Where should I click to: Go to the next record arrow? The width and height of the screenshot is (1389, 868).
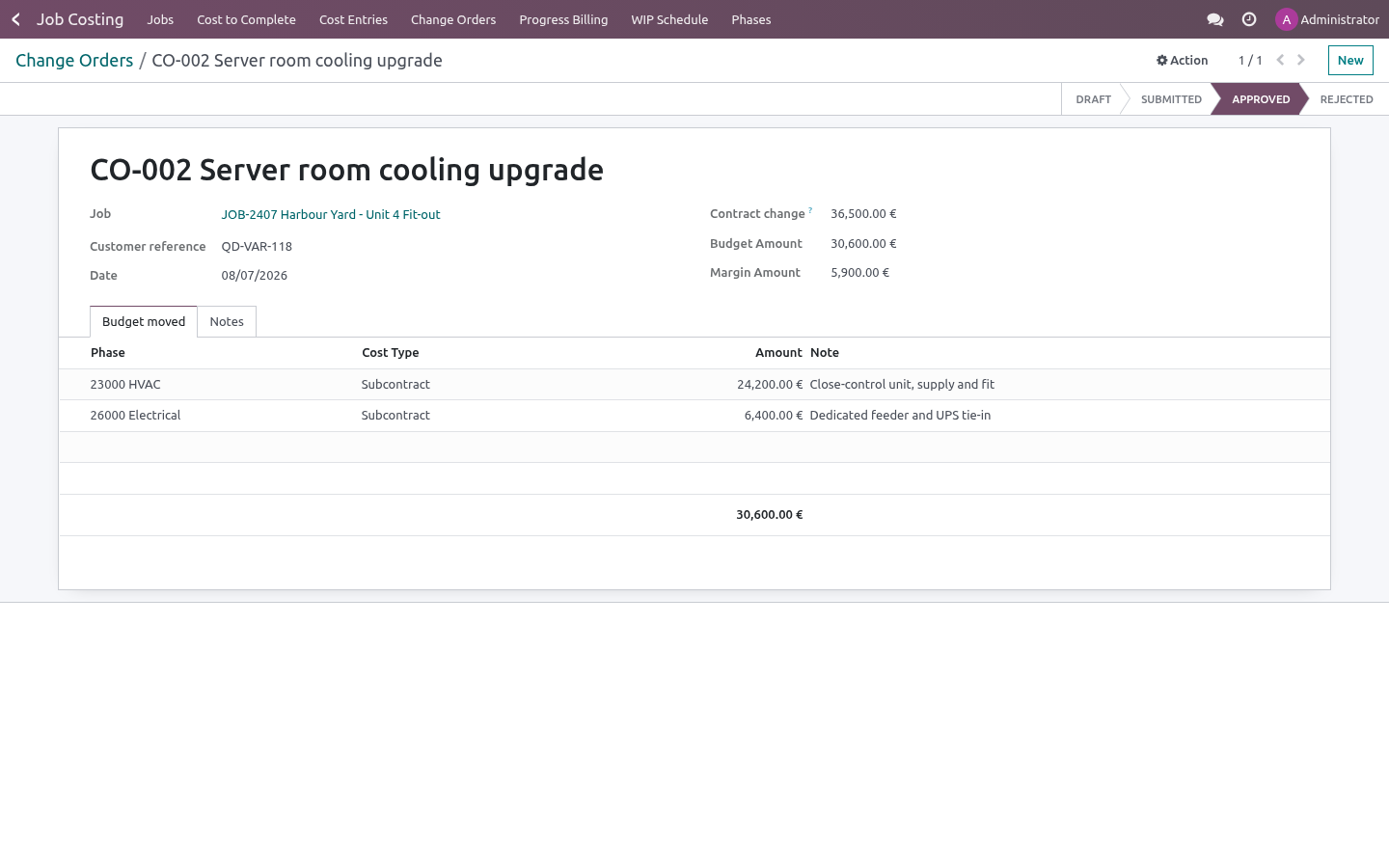pos(1301,60)
